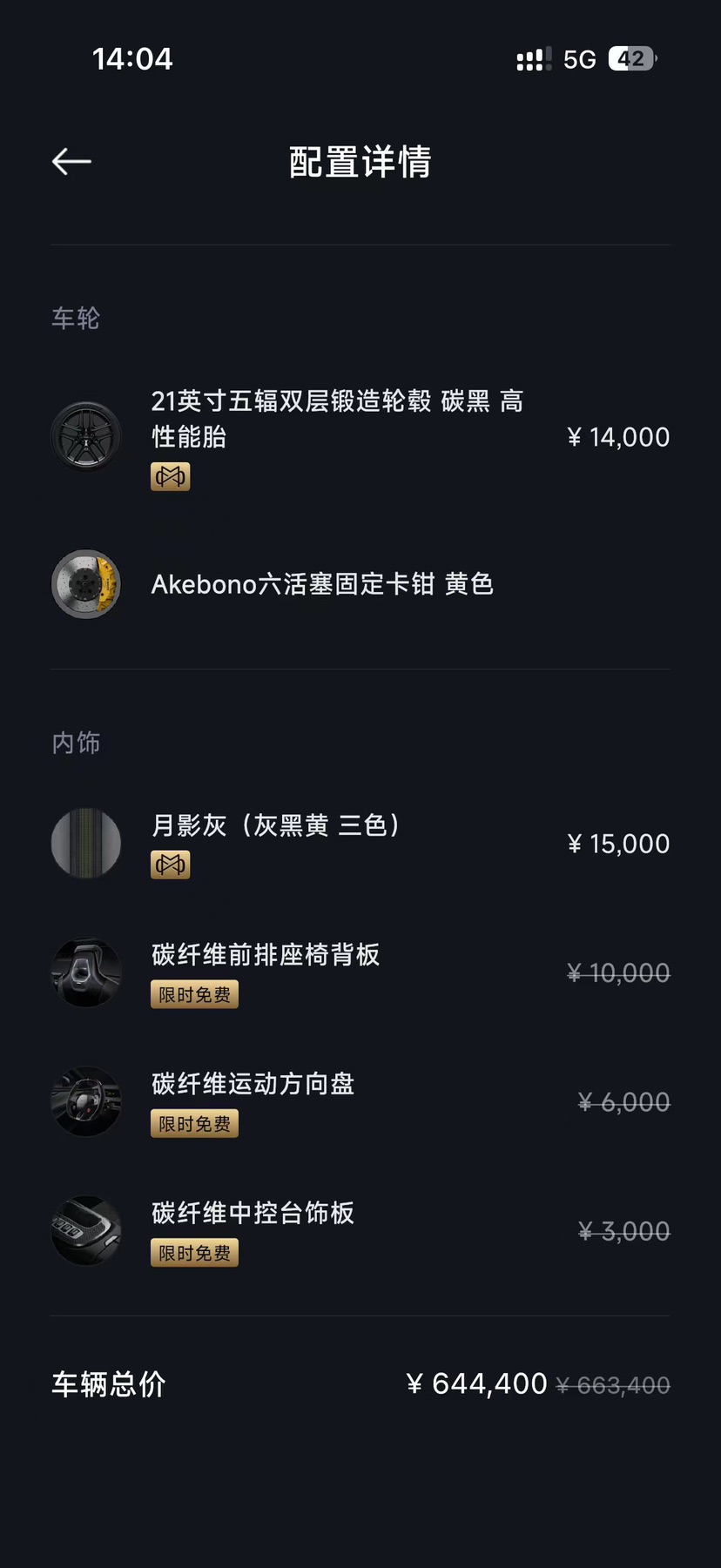Tap 限时免费 tag under 碳纤维运动方向盘
Viewport: 721px width, 1568px height.
click(x=194, y=1124)
